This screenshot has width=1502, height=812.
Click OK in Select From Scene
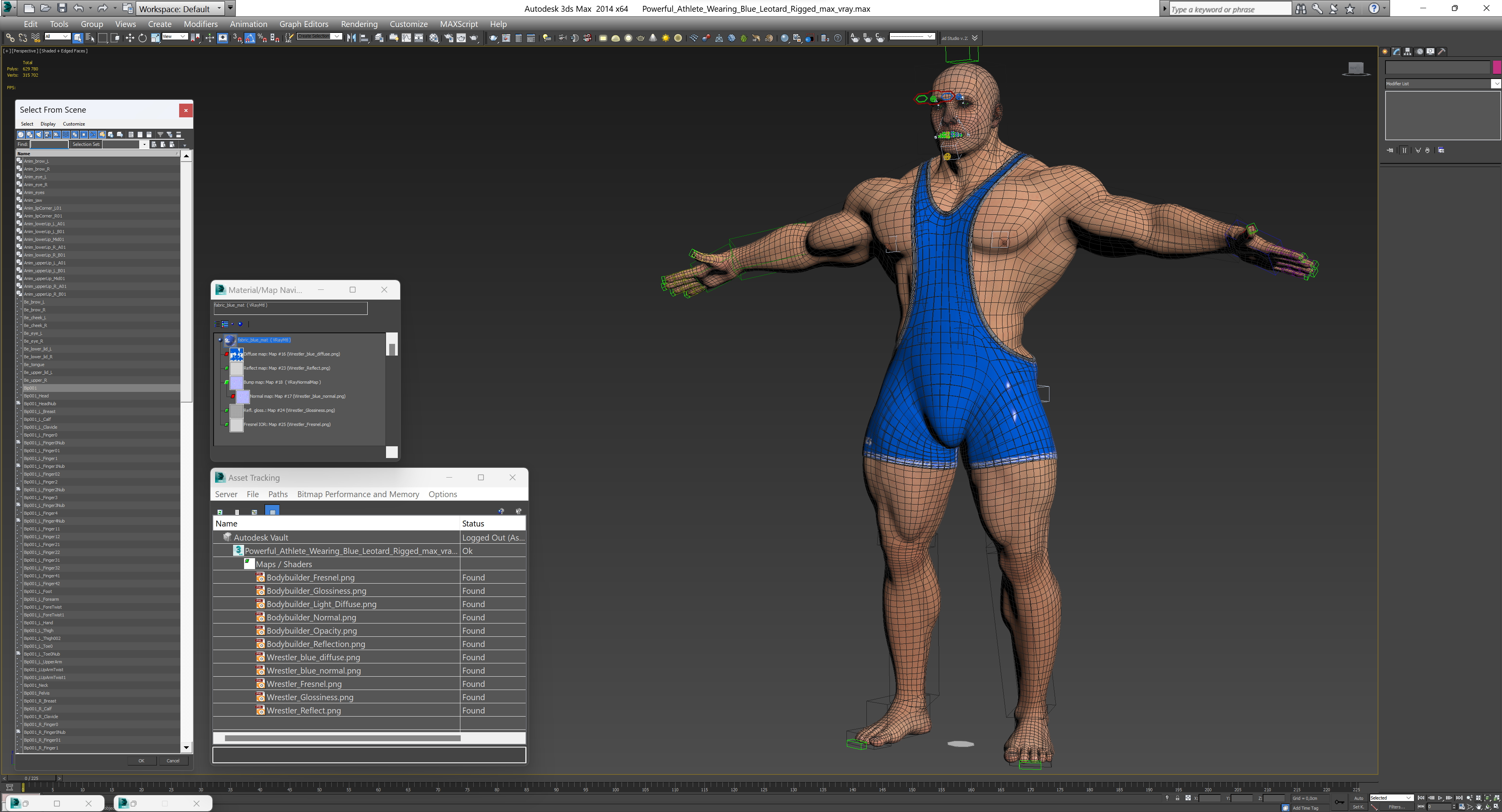point(141,761)
